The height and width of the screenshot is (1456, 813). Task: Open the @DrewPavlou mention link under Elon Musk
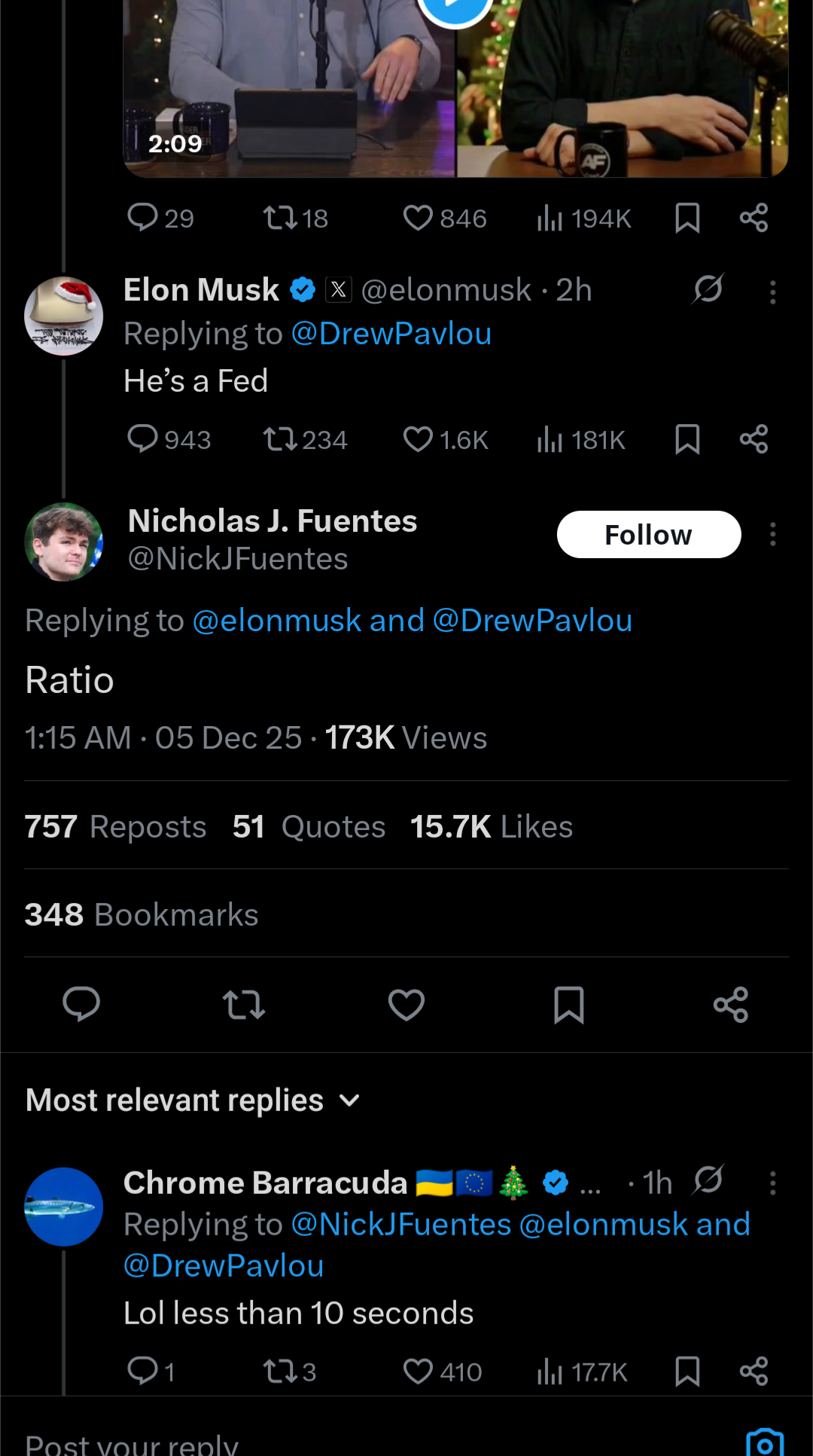point(391,334)
